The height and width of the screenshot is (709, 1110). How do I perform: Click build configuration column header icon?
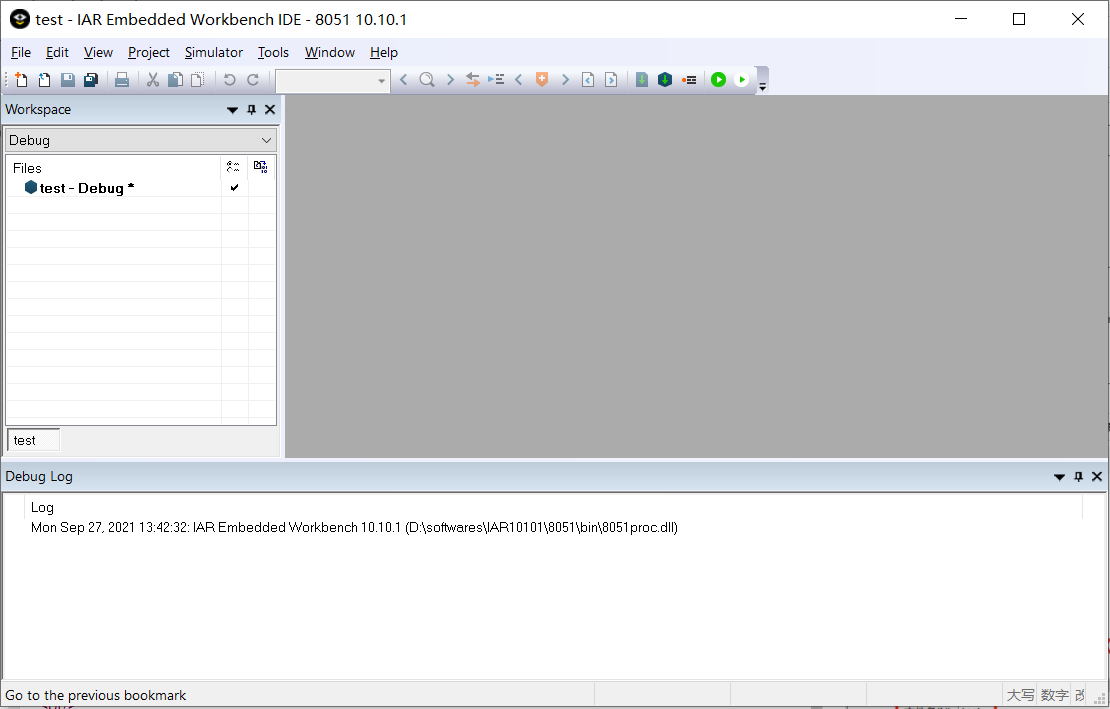point(234,167)
